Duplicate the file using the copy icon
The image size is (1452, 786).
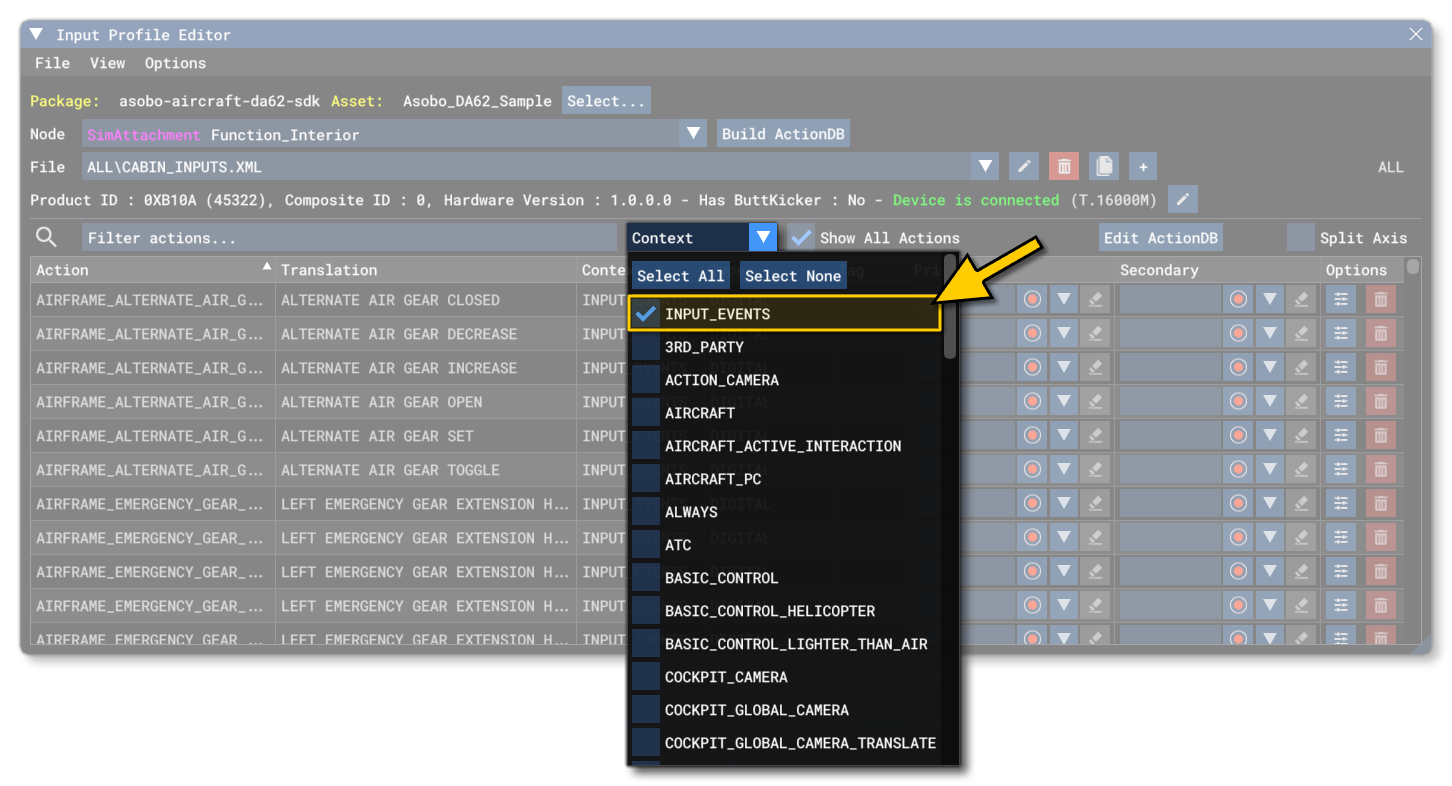tap(1103, 165)
